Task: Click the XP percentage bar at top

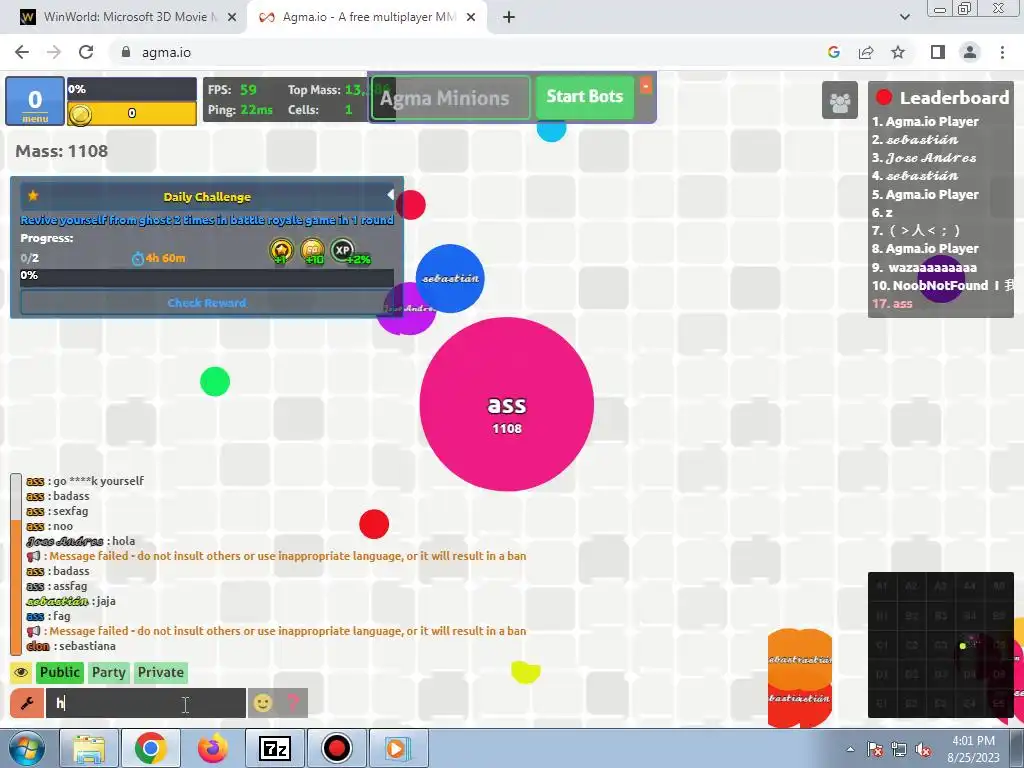Action: coord(131,89)
